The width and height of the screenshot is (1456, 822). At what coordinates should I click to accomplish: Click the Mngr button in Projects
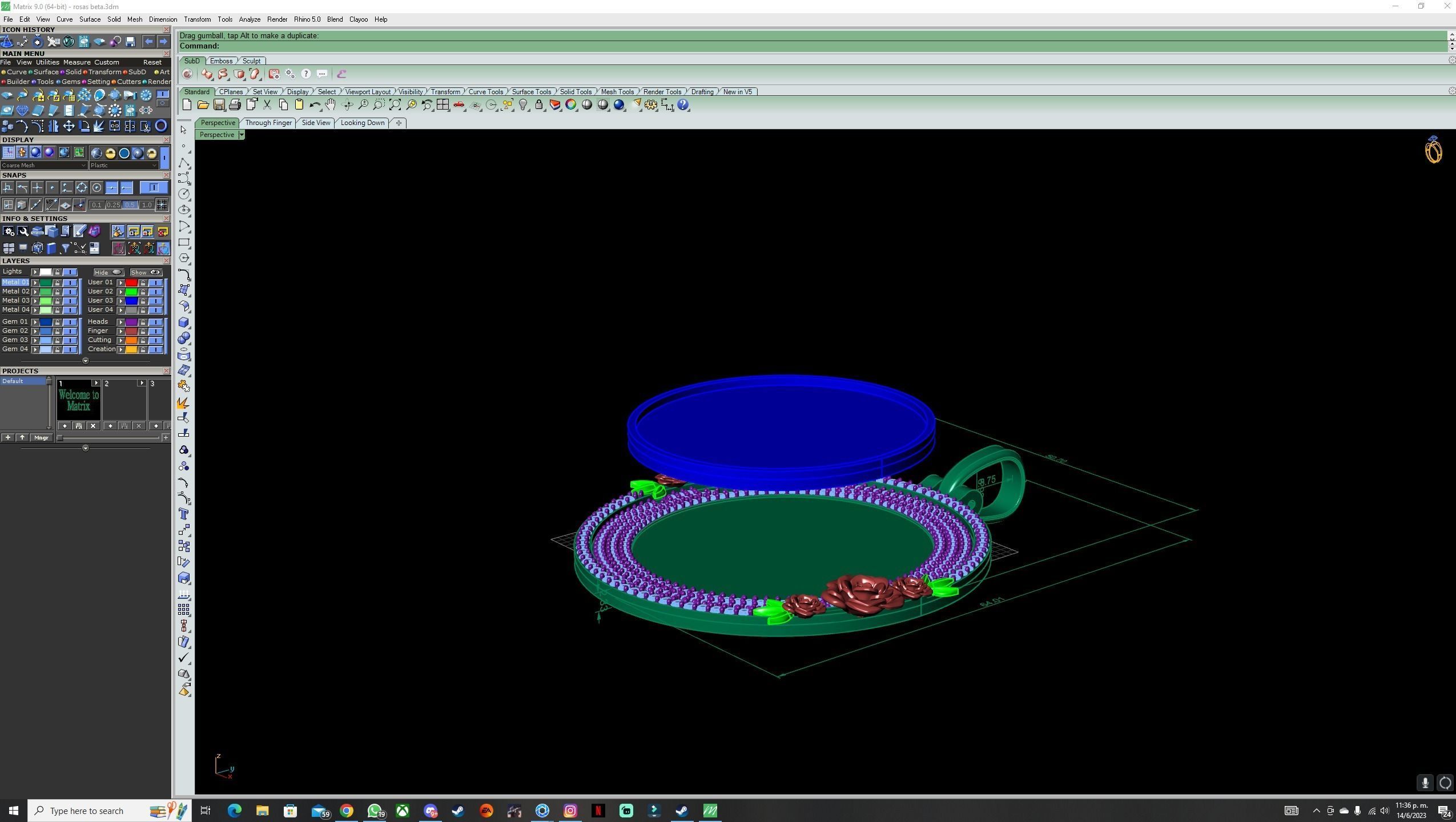point(41,438)
